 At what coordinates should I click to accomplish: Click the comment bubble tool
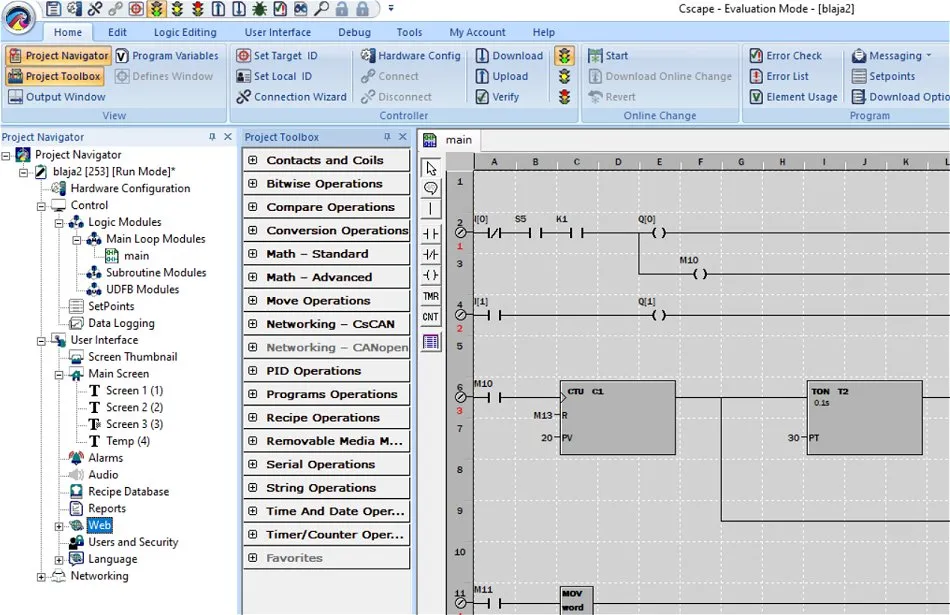(x=431, y=188)
